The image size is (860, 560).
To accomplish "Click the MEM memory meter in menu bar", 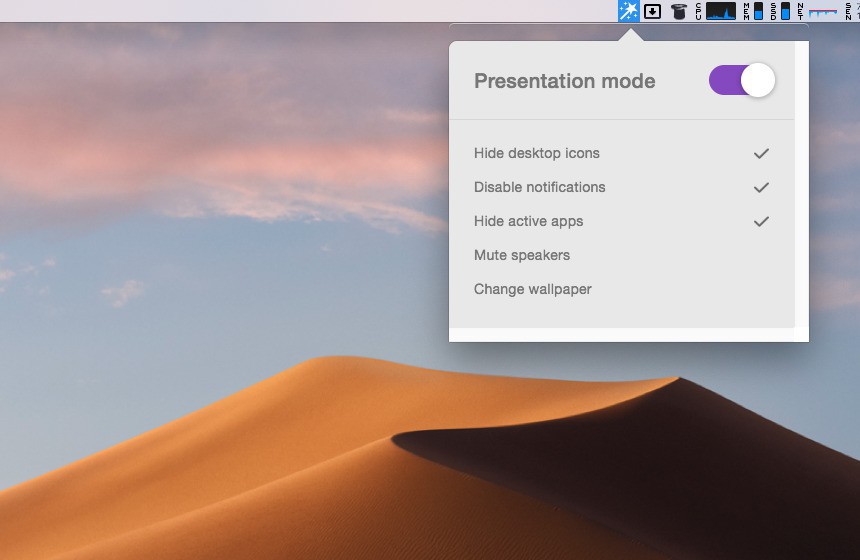I will coord(754,11).
